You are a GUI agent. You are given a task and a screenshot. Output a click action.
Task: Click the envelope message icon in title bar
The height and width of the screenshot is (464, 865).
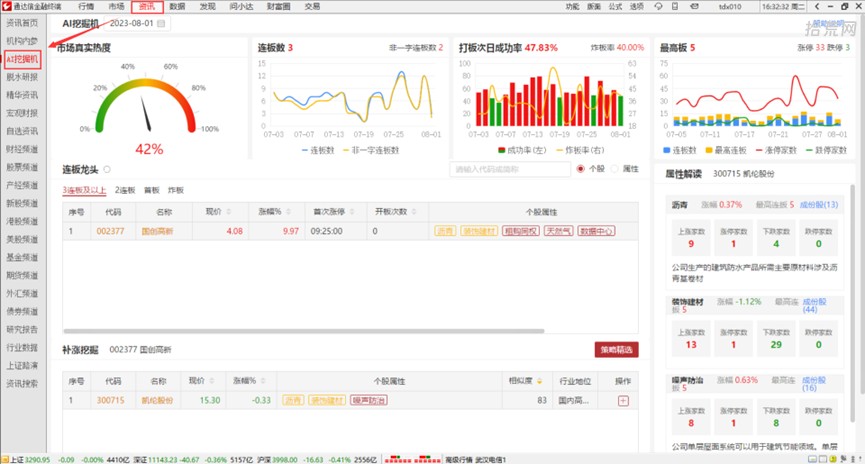point(694,7)
